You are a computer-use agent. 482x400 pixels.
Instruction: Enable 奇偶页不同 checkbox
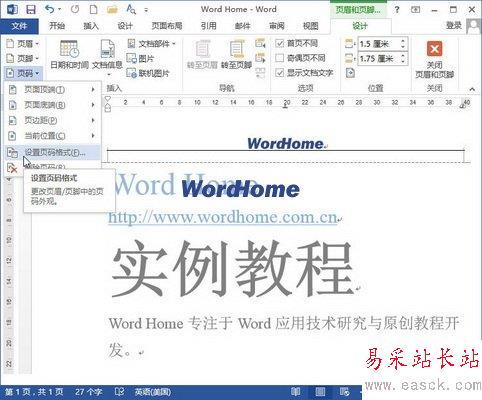pyautogui.click(x=280, y=58)
